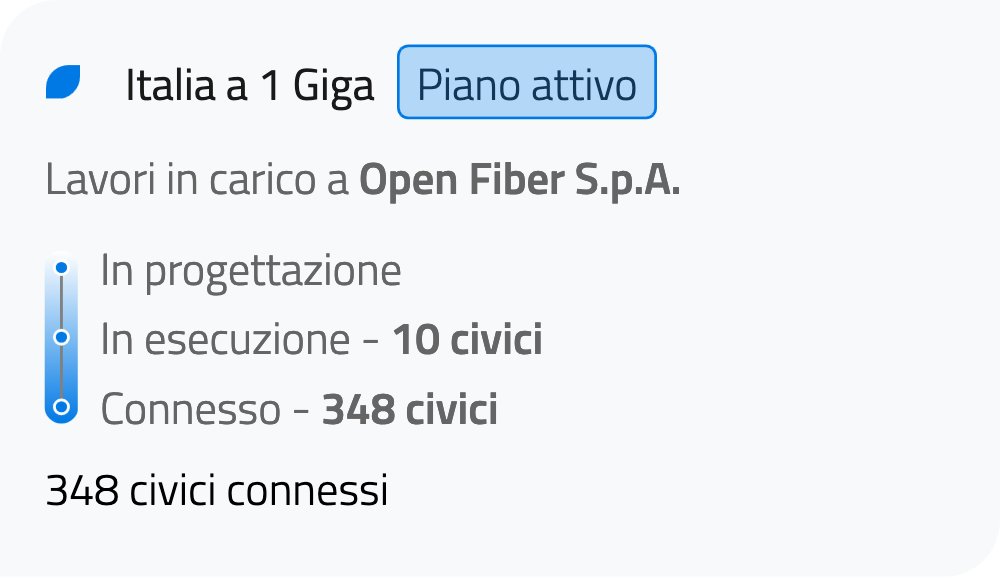Click the Lavori in carico a text
Image resolution: width=1000 pixels, height=578 pixels.
[x=197, y=181]
